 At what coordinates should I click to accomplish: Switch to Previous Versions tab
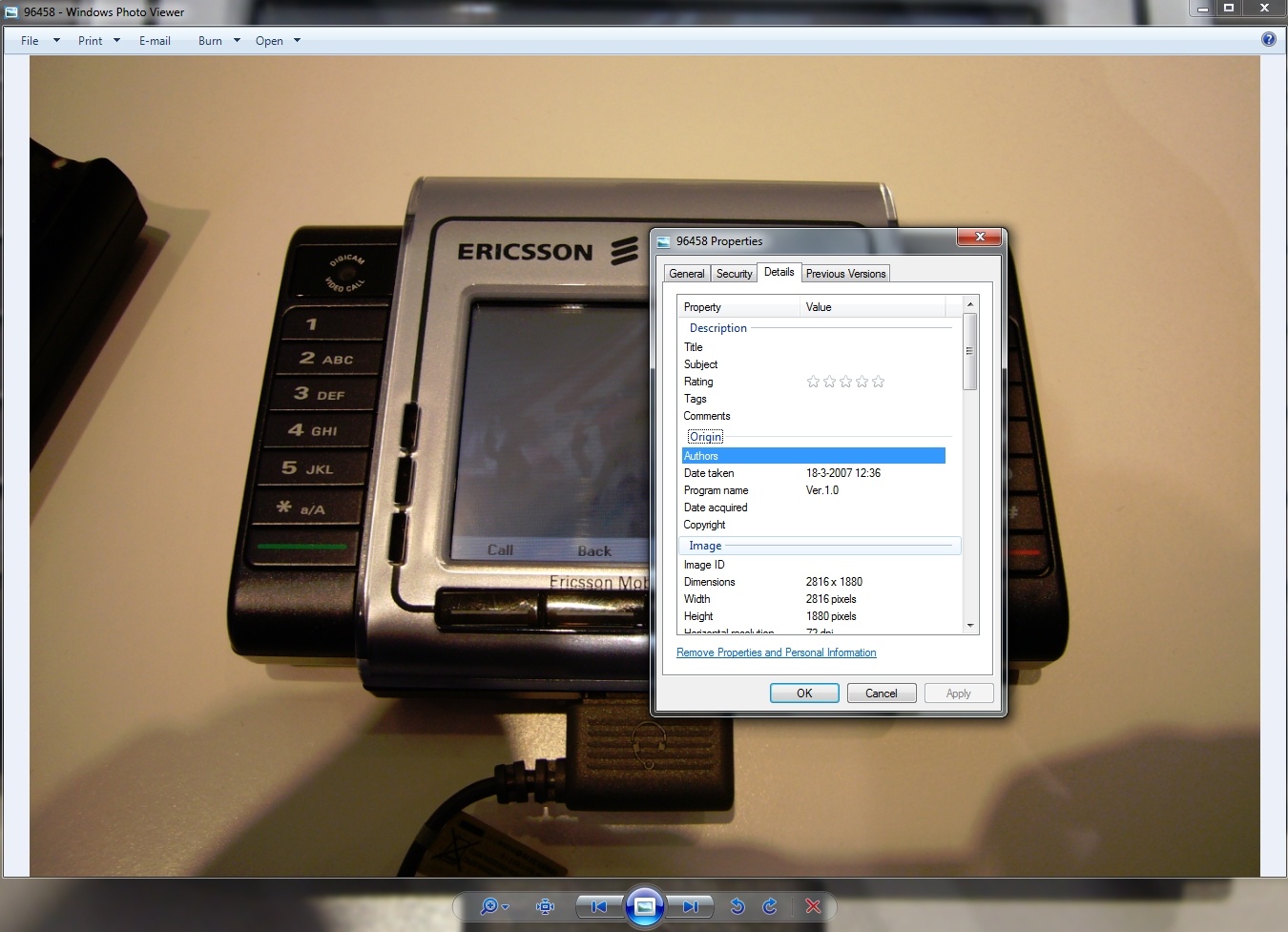click(845, 274)
